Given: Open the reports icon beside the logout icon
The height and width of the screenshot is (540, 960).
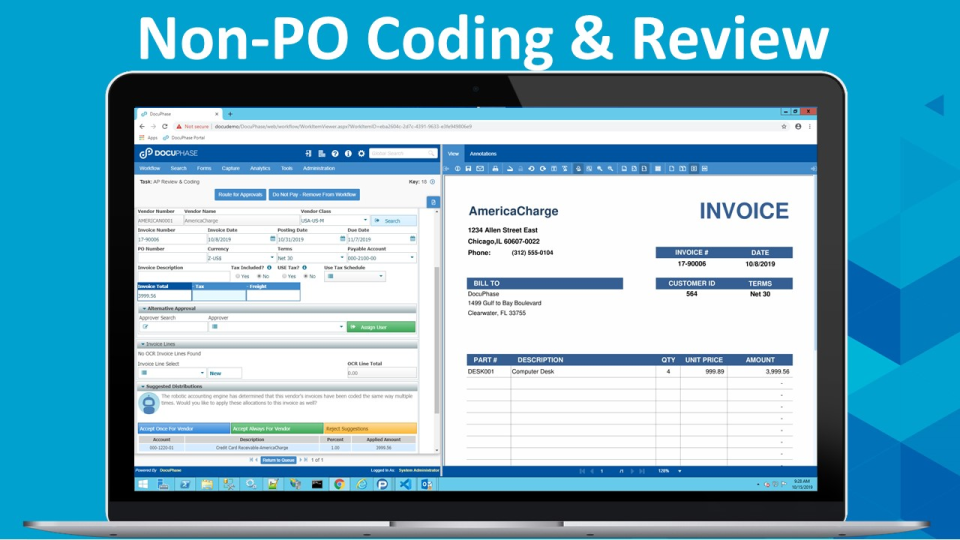Looking at the screenshot, I should pos(321,154).
